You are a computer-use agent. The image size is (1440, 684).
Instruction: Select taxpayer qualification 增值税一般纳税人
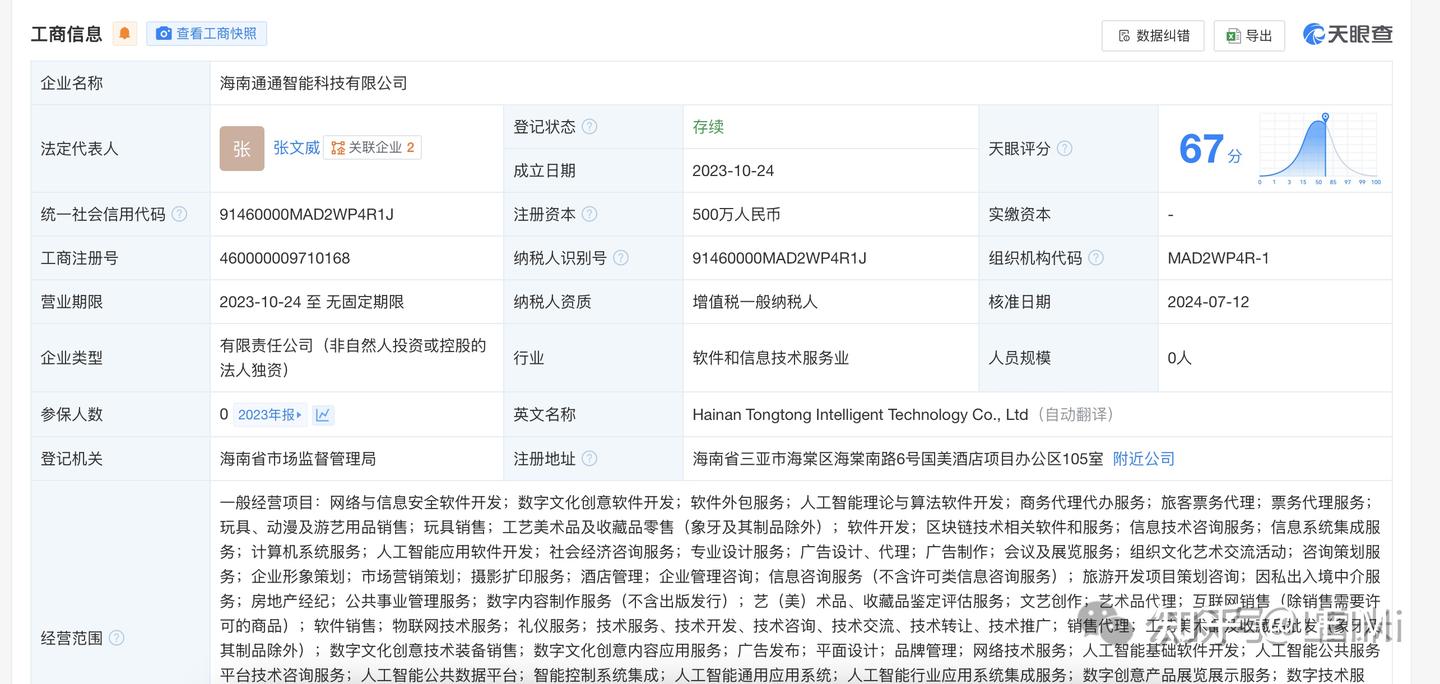coord(755,302)
